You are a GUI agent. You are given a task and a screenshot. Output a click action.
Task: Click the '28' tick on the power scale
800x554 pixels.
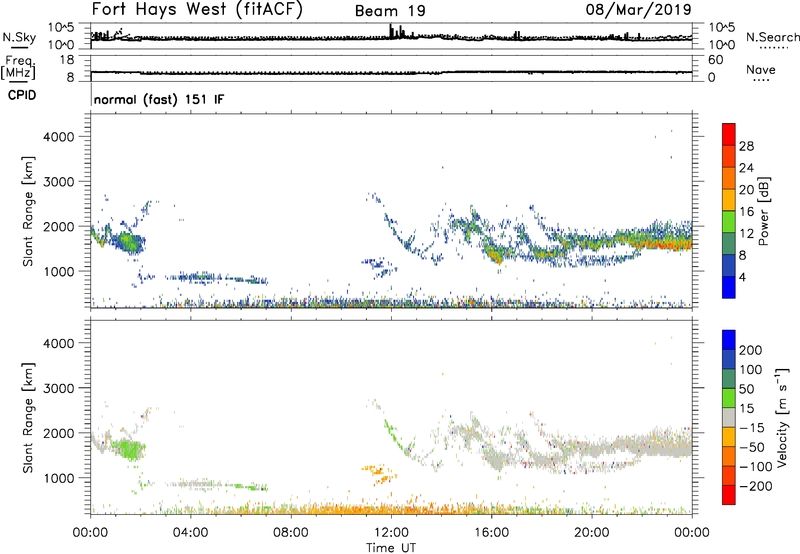click(x=746, y=146)
